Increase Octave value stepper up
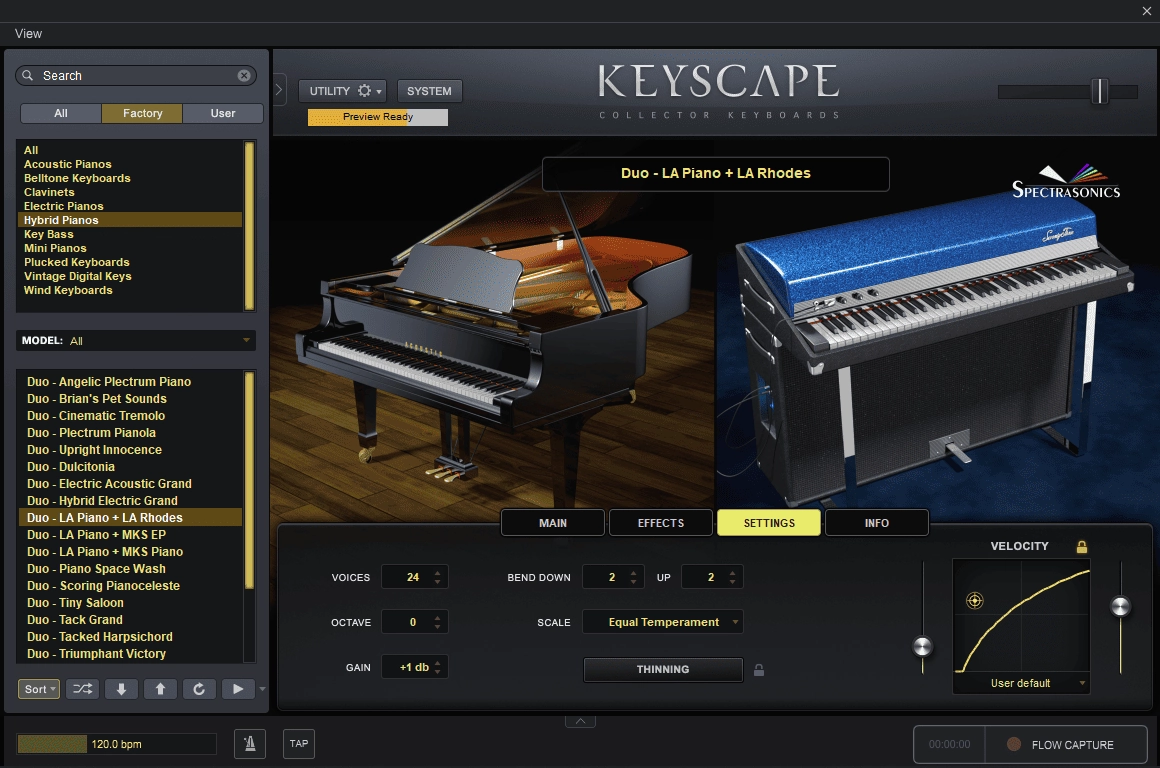1160x768 pixels. [437, 617]
